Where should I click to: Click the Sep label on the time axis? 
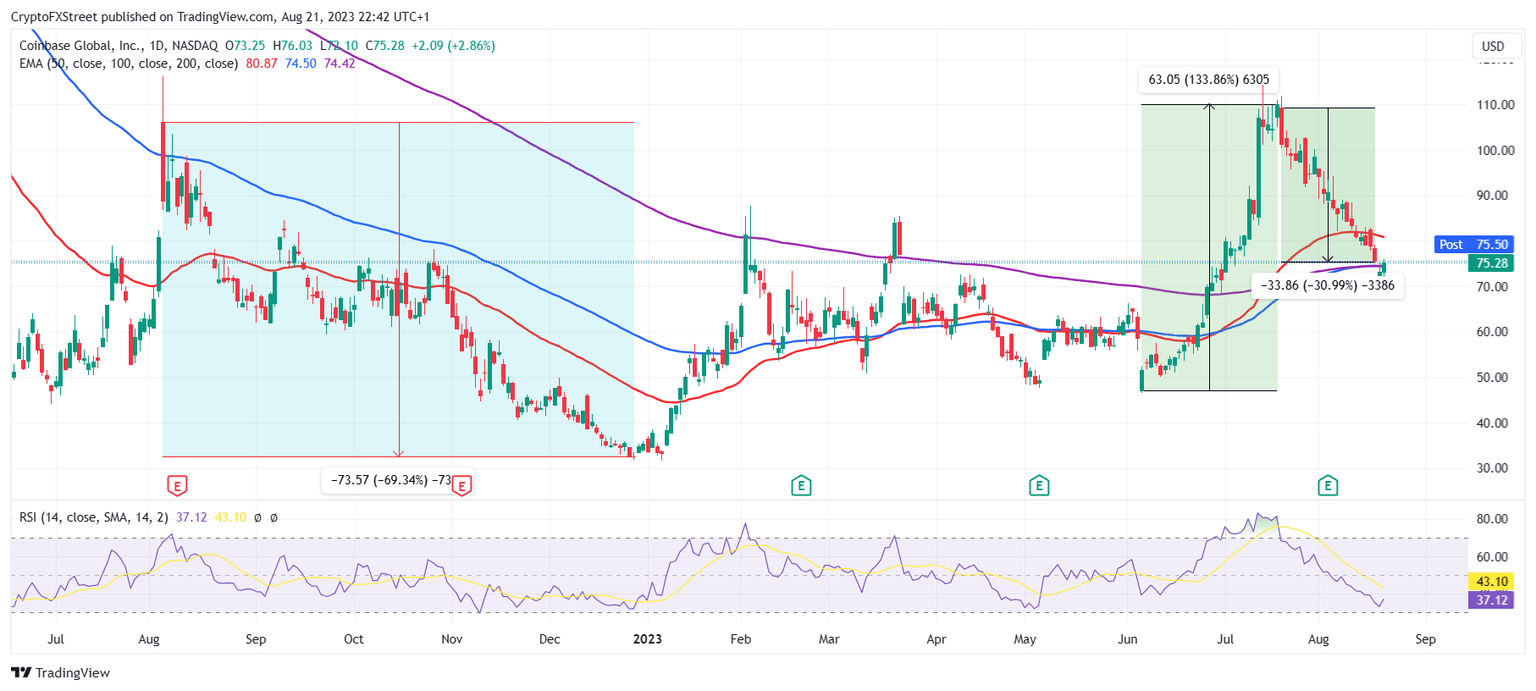(x=1424, y=639)
